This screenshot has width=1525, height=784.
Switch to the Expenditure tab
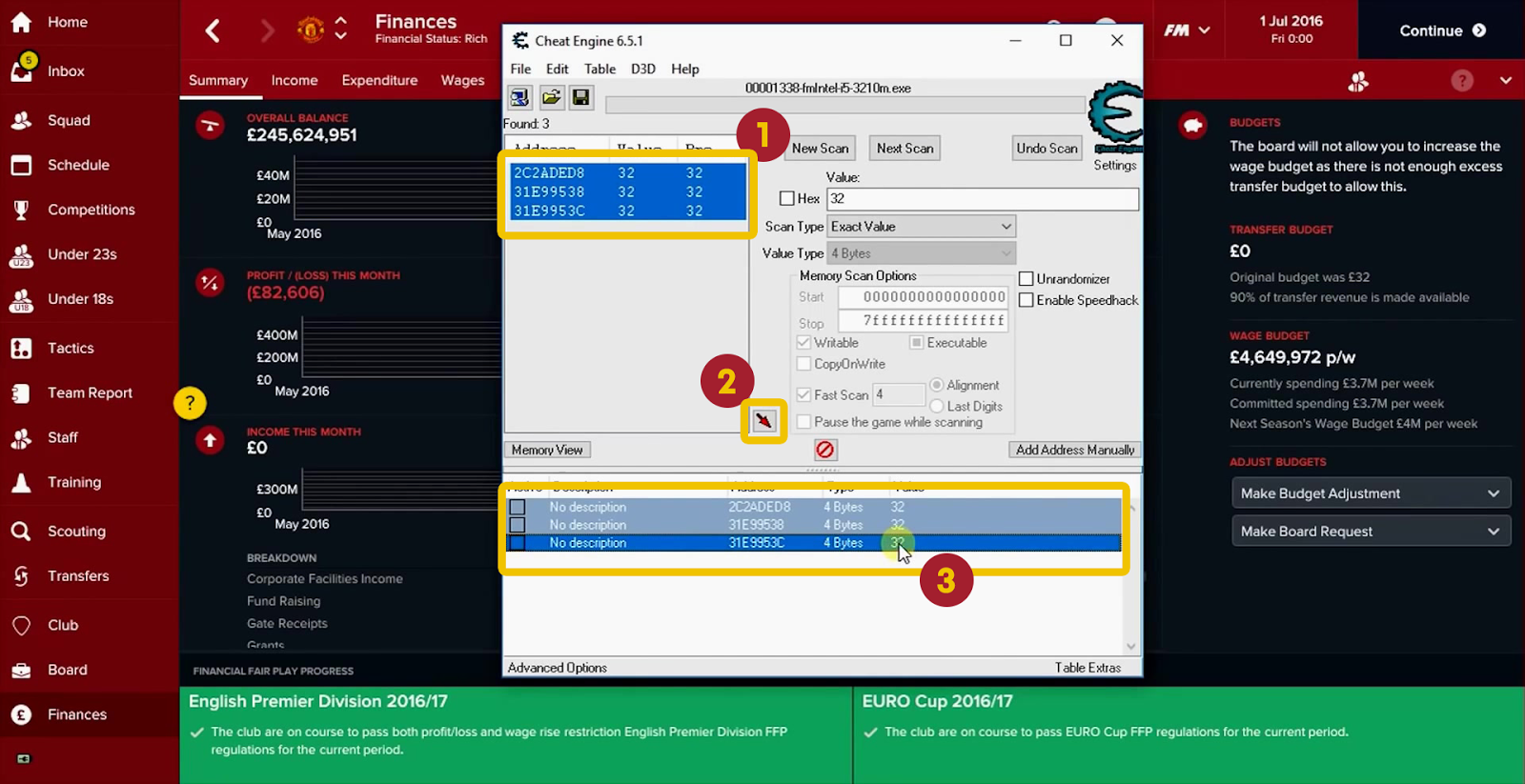point(379,80)
